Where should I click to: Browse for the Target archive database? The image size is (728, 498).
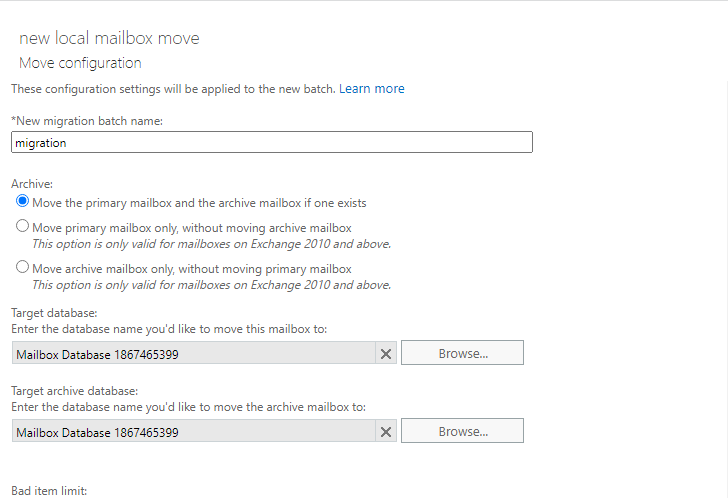click(x=462, y=431)
